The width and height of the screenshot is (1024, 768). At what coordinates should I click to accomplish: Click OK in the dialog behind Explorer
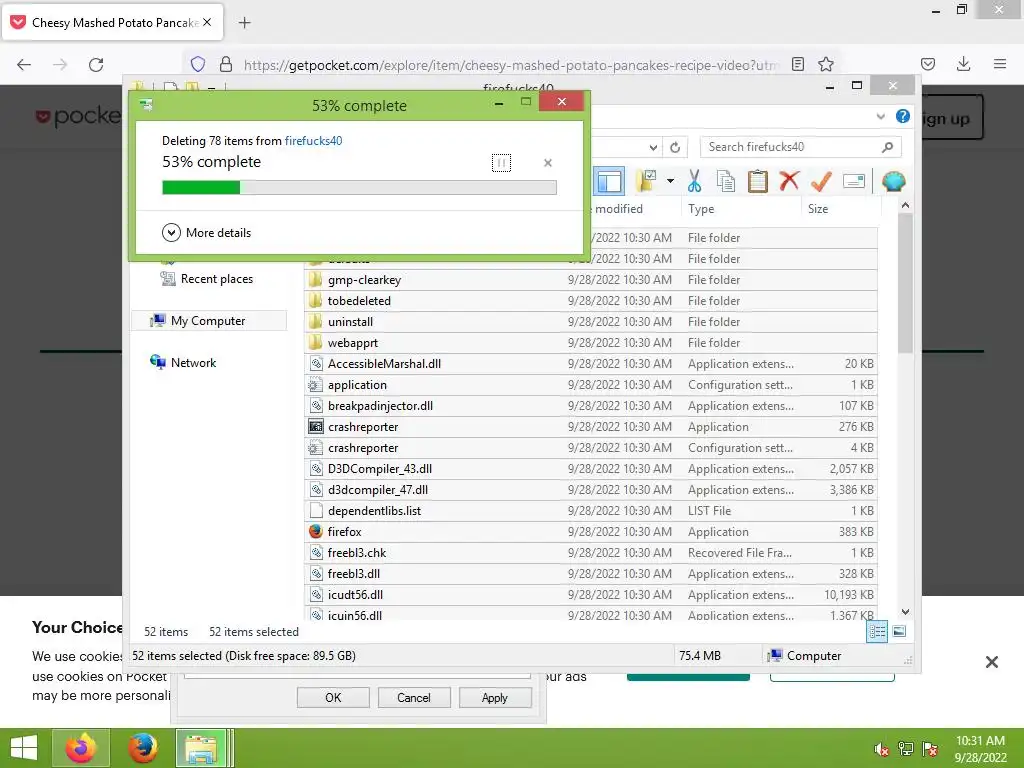333,697
